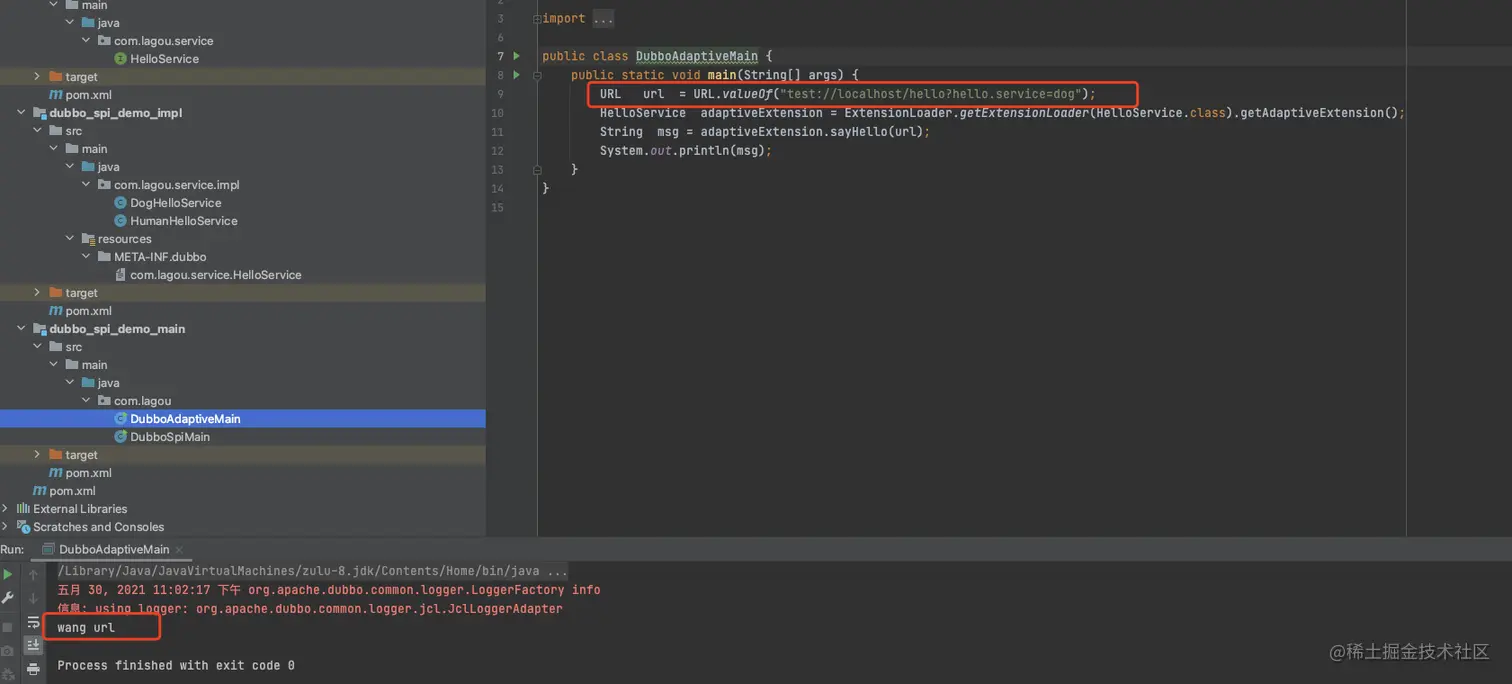Click 'wang url' console output

coord(86,628)
